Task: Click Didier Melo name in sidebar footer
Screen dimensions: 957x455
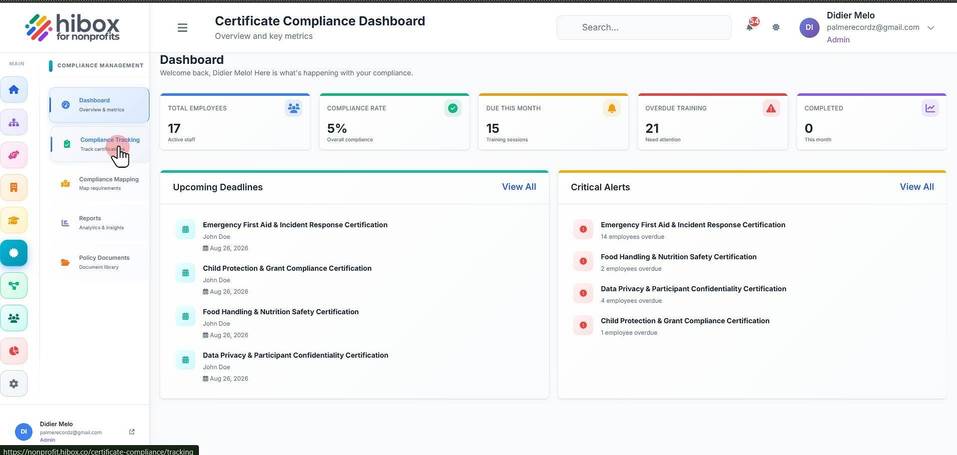Action: pyautogui.click(x=56, y=424)
